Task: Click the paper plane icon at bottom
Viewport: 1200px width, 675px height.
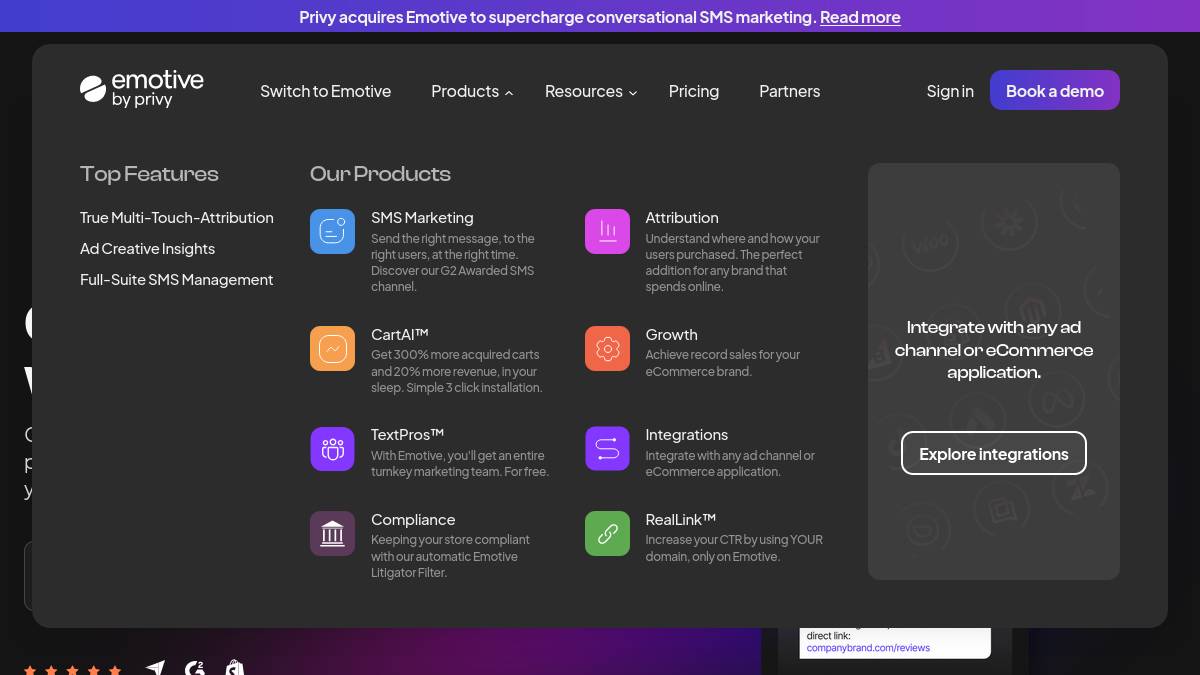Action: point(155,668)
